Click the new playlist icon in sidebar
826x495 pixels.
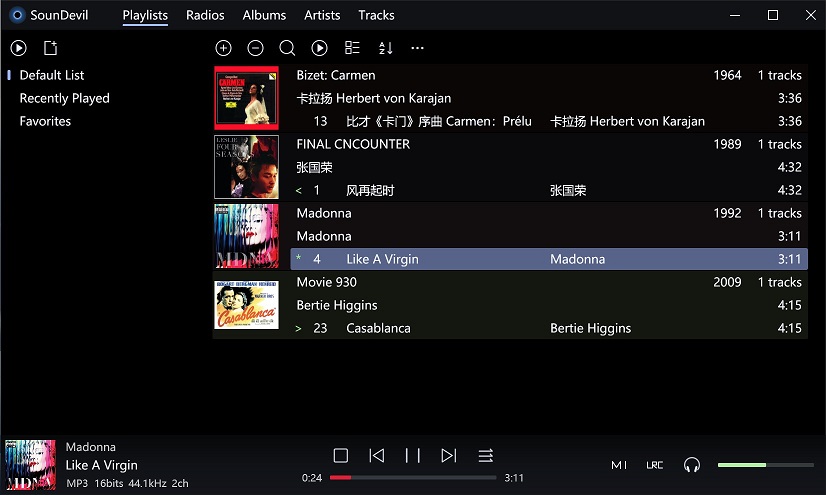click(51, 48)
